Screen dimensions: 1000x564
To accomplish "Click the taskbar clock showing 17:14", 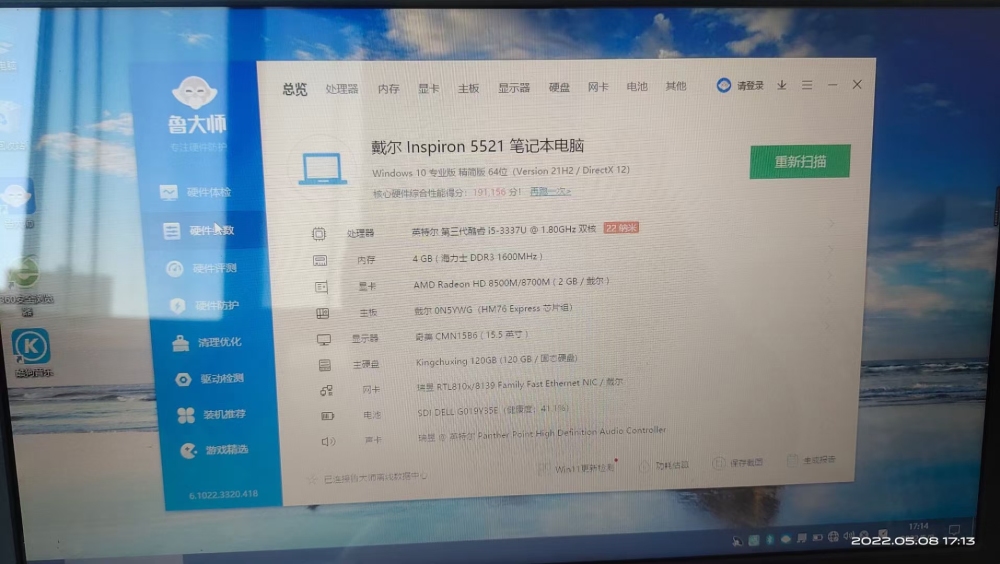I will coord(918,527).
